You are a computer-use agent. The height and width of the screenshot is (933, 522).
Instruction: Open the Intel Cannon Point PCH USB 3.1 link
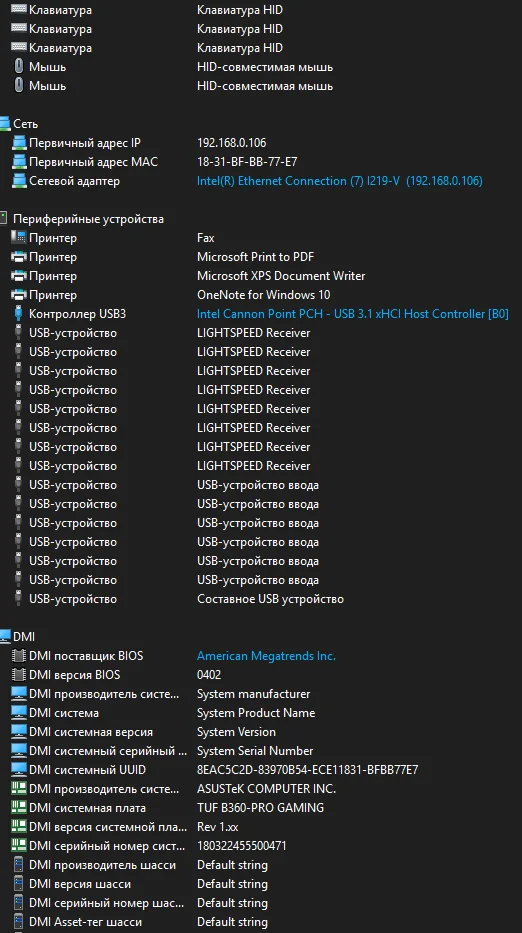pos(353,314)
